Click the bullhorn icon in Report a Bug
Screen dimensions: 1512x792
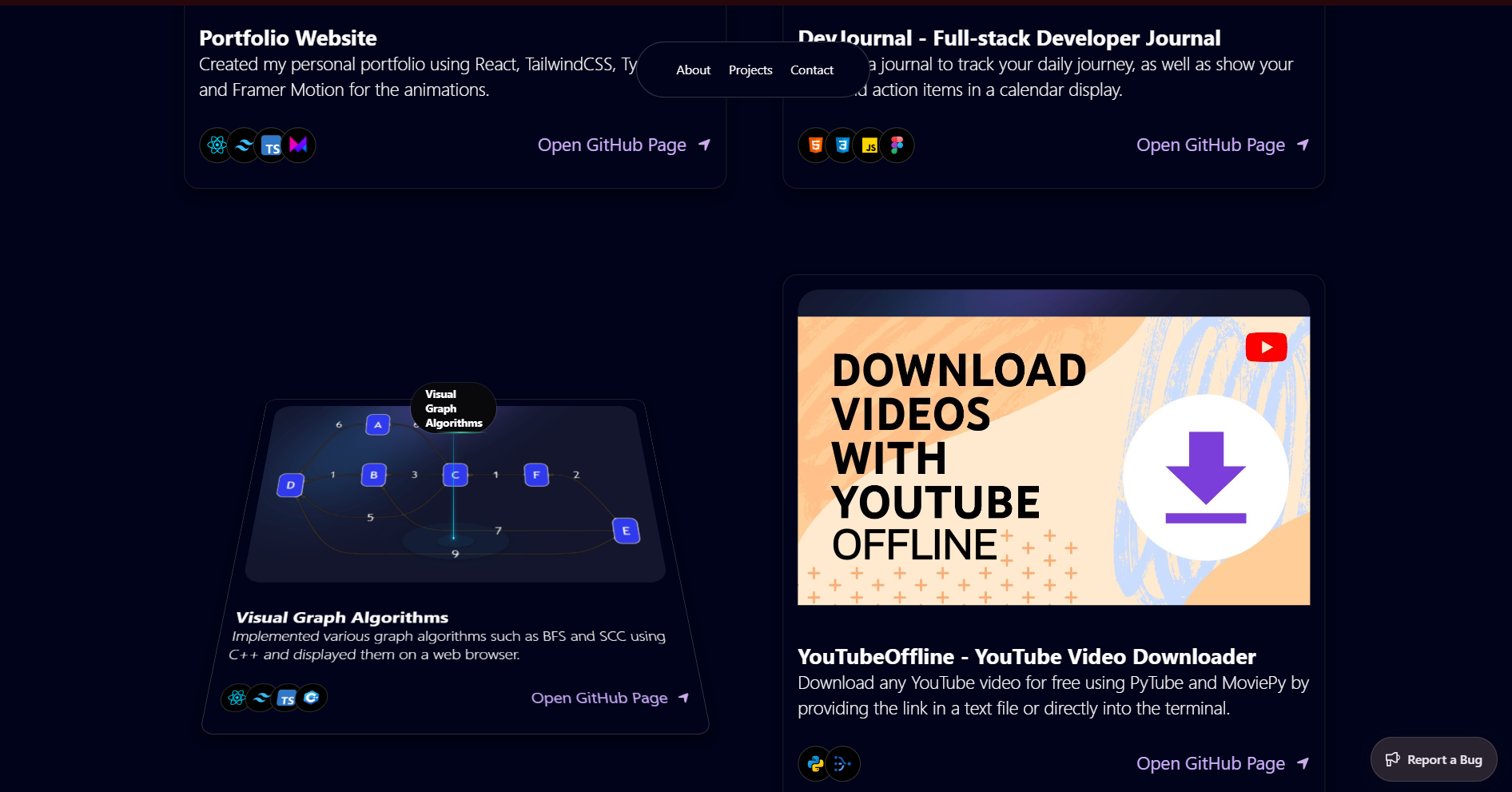[x=1393, y=759]
